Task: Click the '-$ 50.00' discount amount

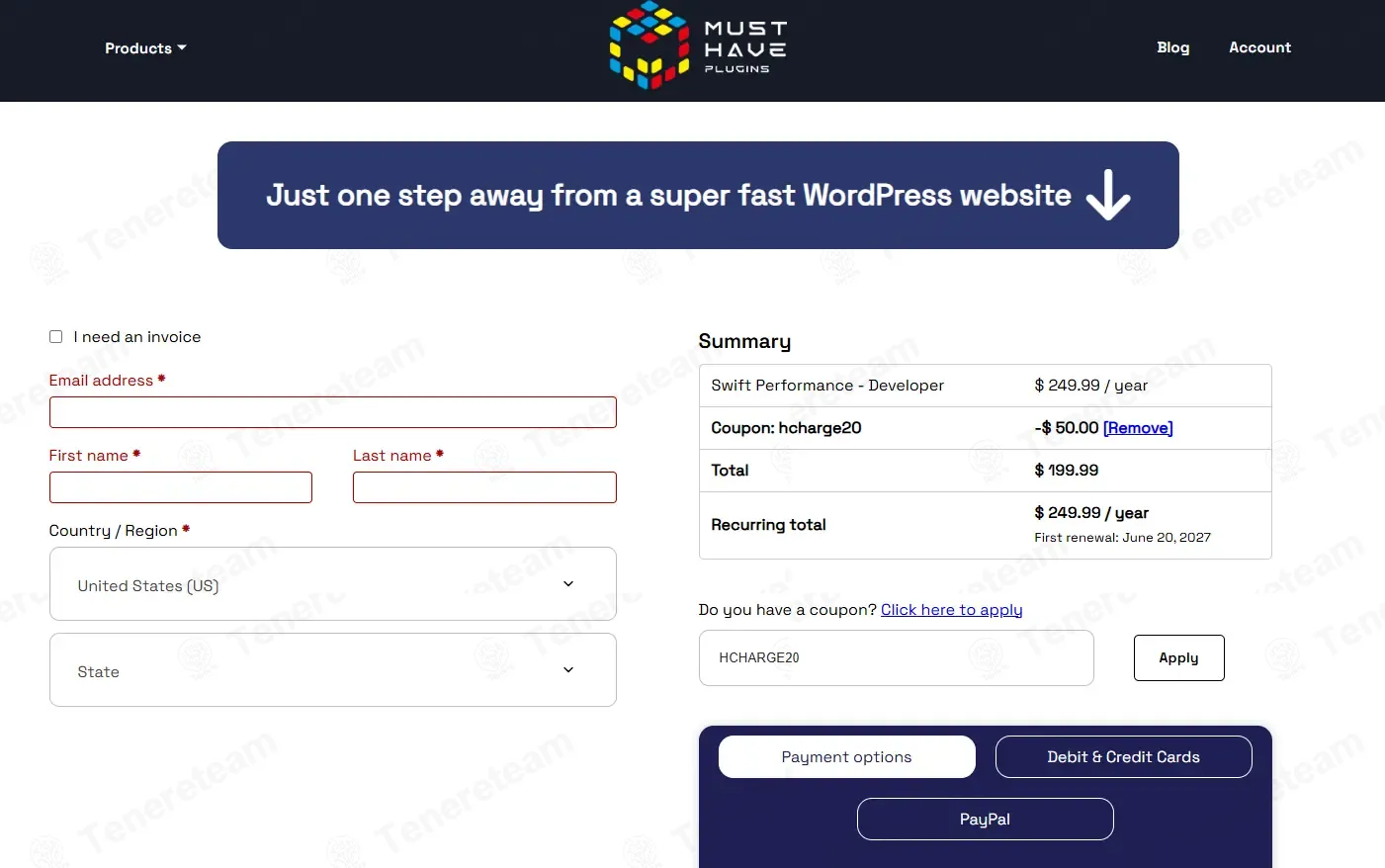Action: (1067, 428)
